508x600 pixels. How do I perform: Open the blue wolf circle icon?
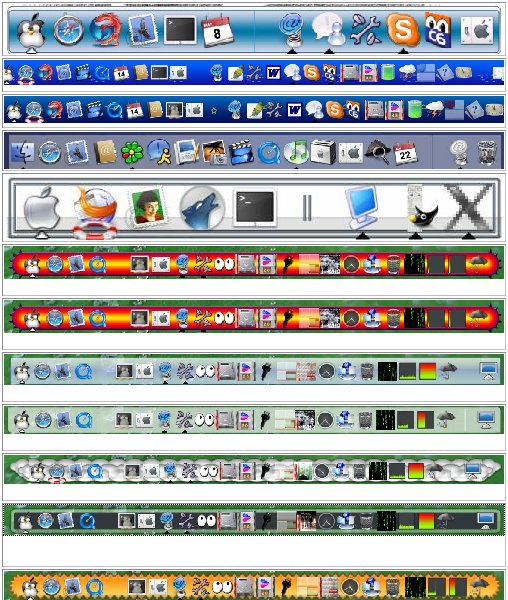[x=202, y=208]
